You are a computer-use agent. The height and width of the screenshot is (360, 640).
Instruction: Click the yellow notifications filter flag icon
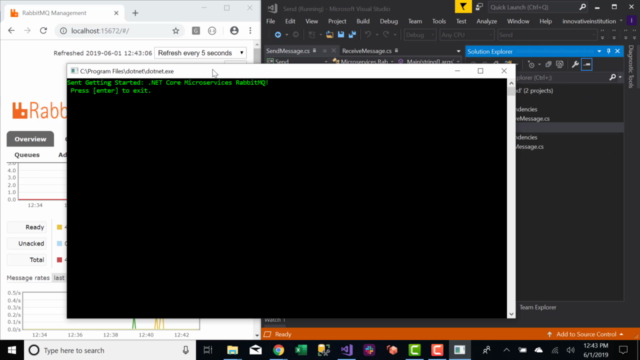point(463,7)
